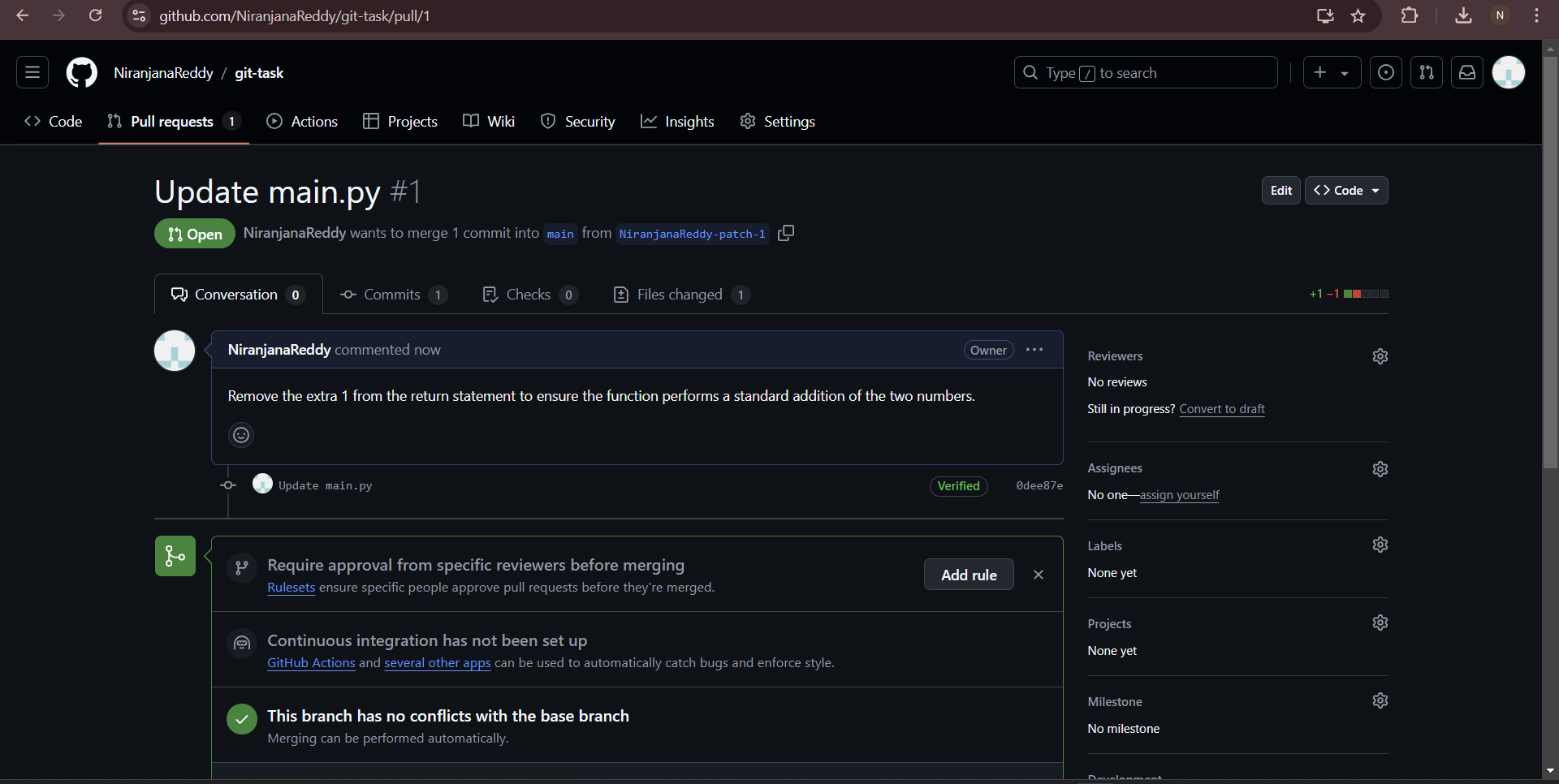Click the green Open status badge

(195, 234)
